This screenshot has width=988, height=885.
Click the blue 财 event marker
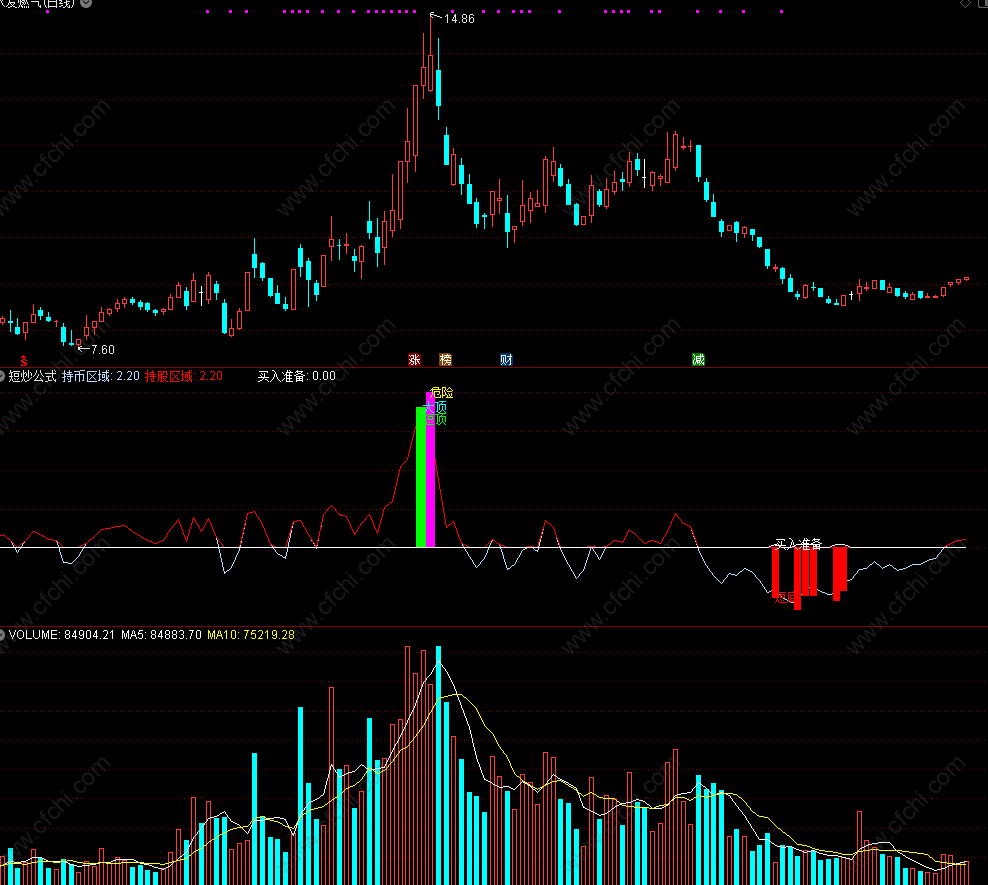(x=506, y=360)
